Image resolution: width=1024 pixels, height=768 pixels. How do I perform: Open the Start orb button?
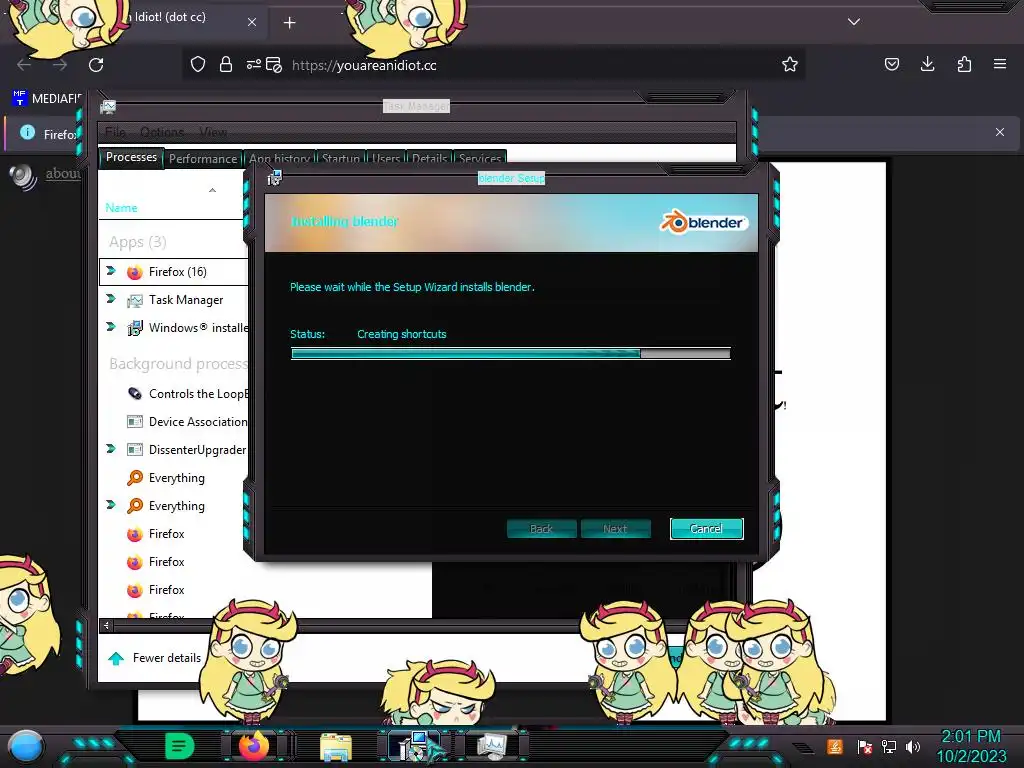tap(25, 746)
